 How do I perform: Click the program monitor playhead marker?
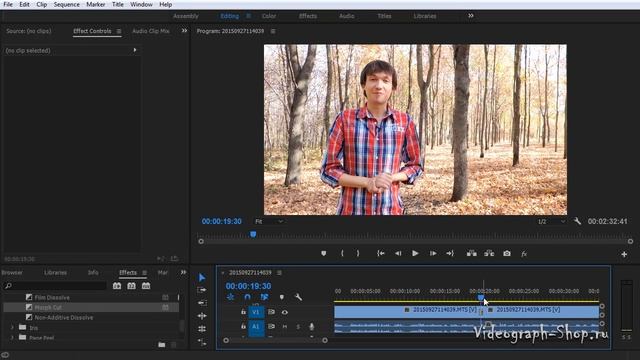pos(253,234)
